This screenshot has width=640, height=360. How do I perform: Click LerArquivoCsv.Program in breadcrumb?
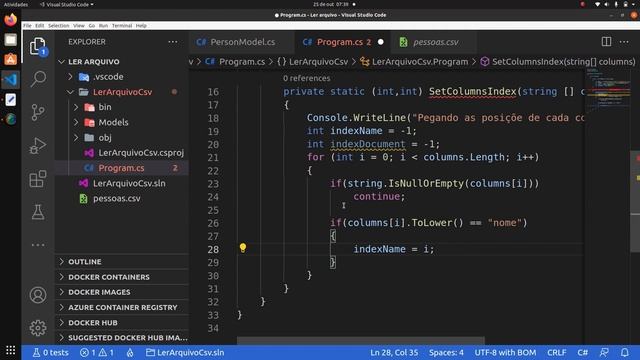tap(414, 62)
